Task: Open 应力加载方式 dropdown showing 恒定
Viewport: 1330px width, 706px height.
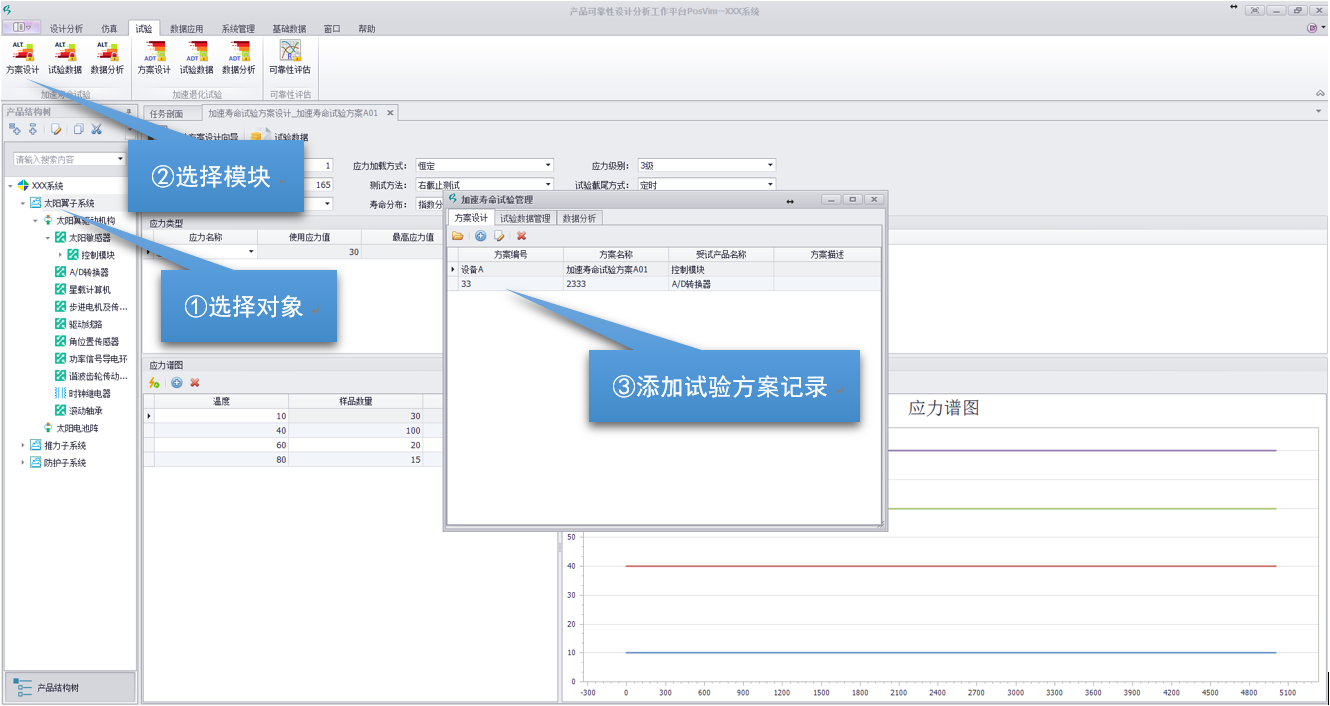Action: [x=548, y=165]
